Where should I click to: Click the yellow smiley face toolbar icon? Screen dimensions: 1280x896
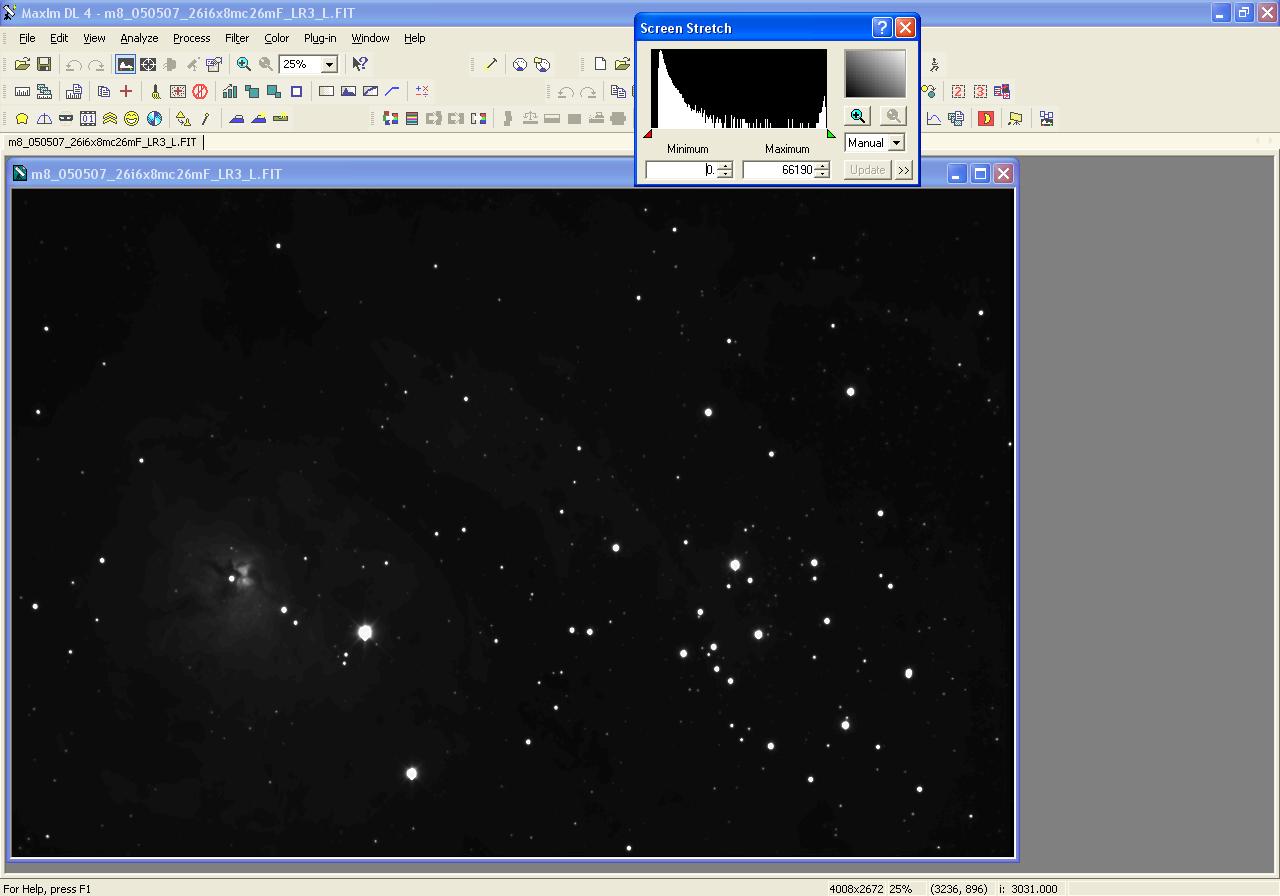tap(131, 118)
